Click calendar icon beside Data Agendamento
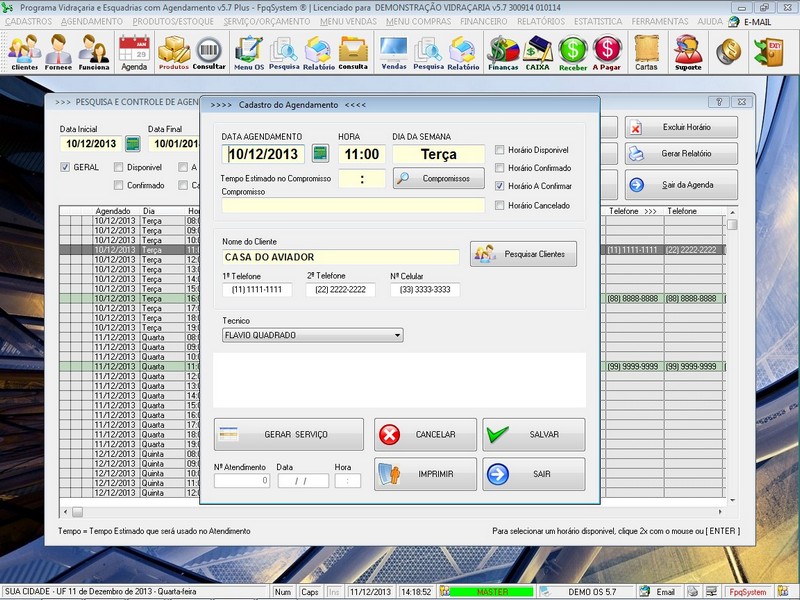The height and width of the screenshot is (600, 800). point(320,154)
